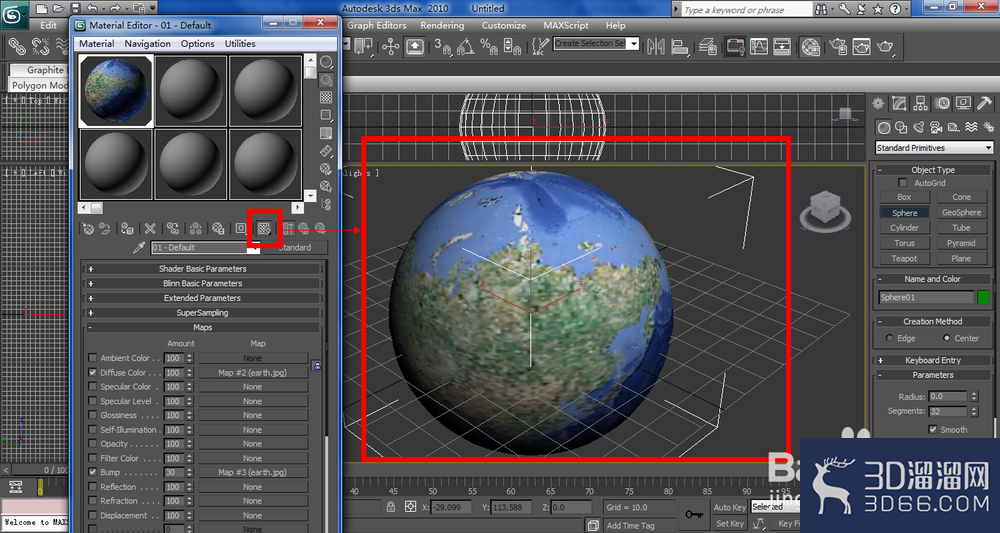The image size is (1000, 533).
Task: Open Create panel tab icon
Action: (x=878, y=103)
